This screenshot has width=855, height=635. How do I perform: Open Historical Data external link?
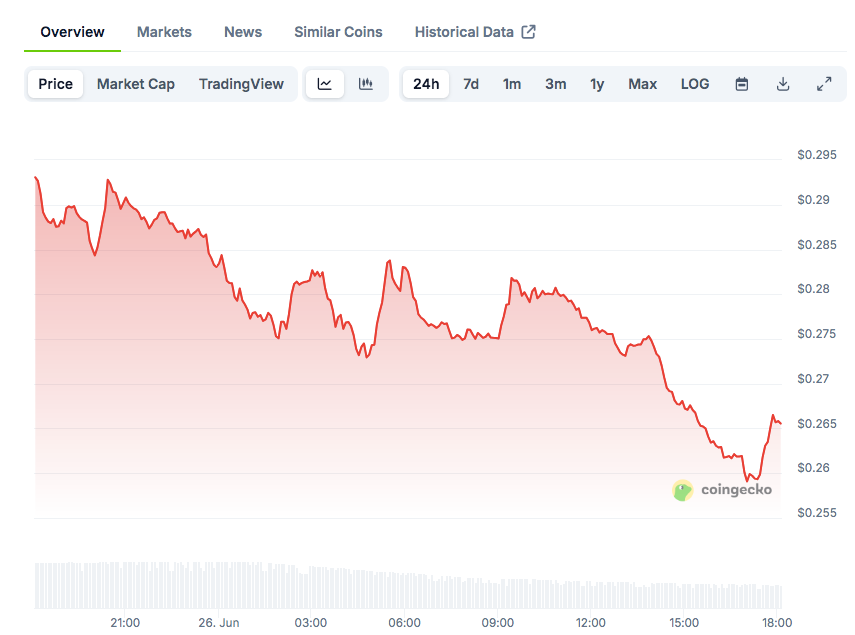[475, 32]
